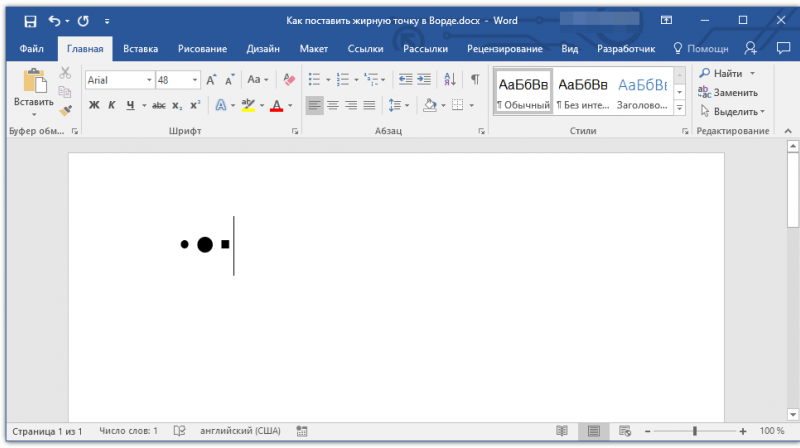The image size is (800, 448).
Task: Clear all formatting with eraser icon
Action: (x=289, y=80)
